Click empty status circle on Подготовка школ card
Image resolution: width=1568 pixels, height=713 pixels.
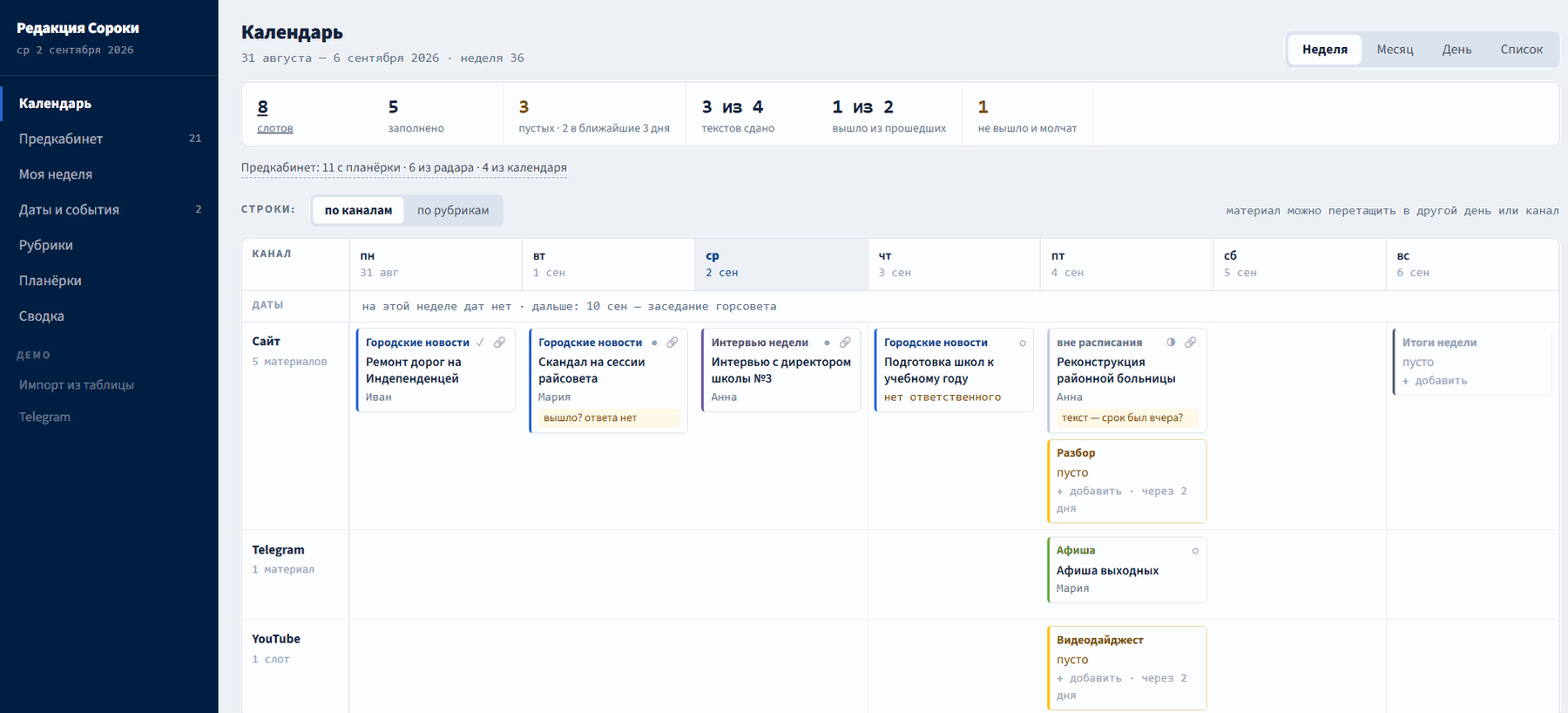1023,343
